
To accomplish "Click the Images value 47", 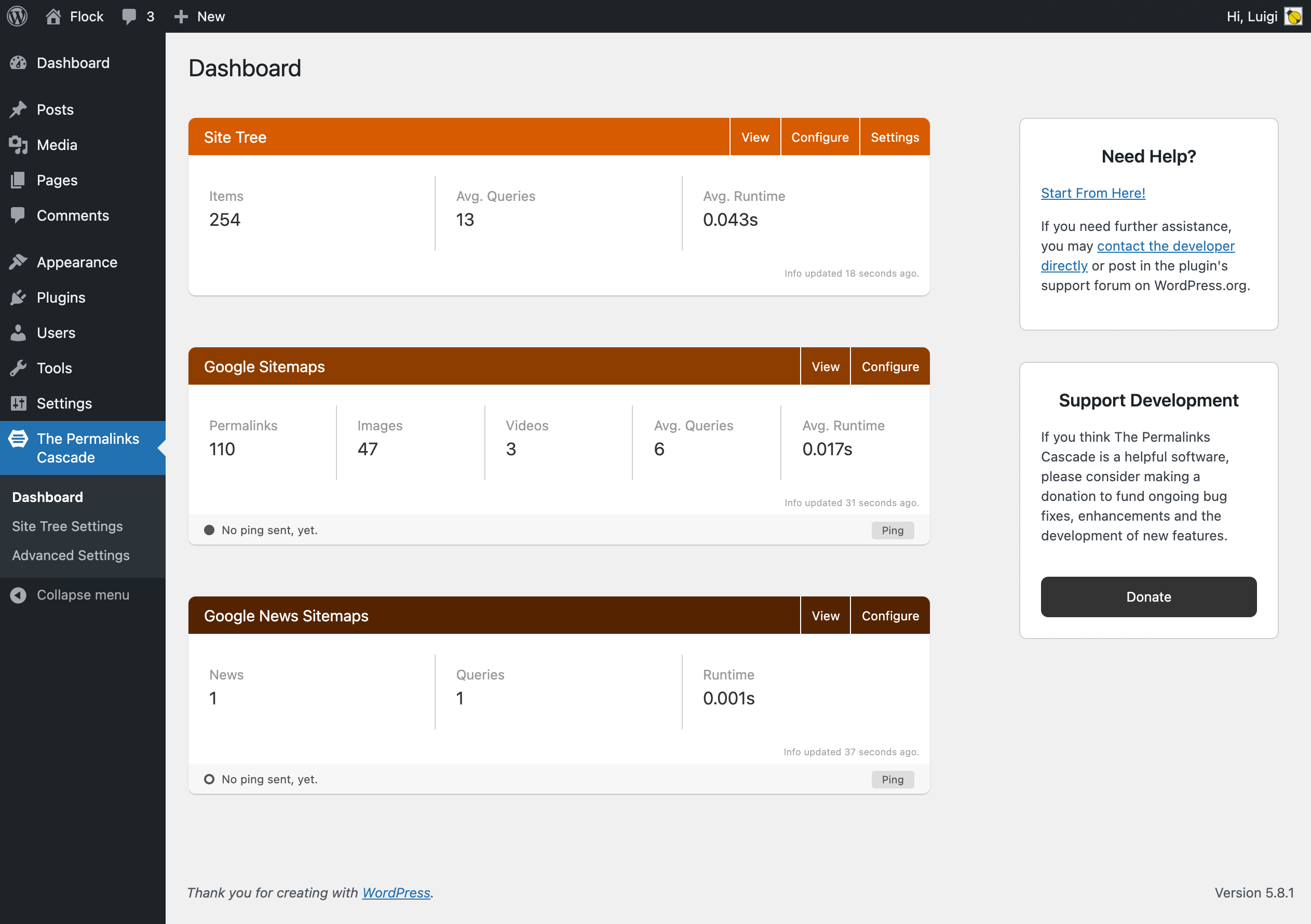I will [x=368, y=449].
